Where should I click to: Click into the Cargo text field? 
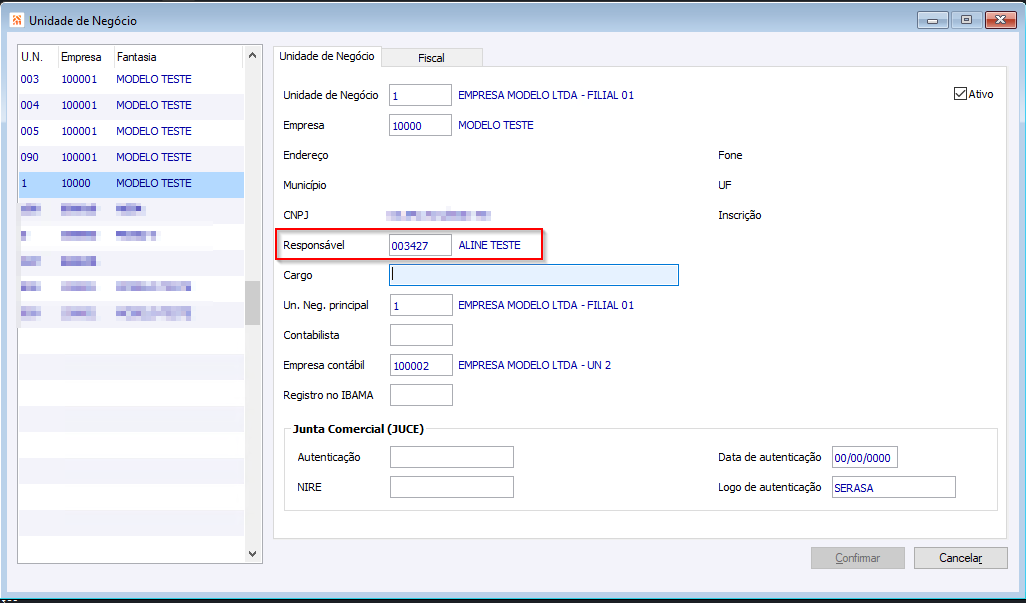pyautogui.click(x=534, y=275)
